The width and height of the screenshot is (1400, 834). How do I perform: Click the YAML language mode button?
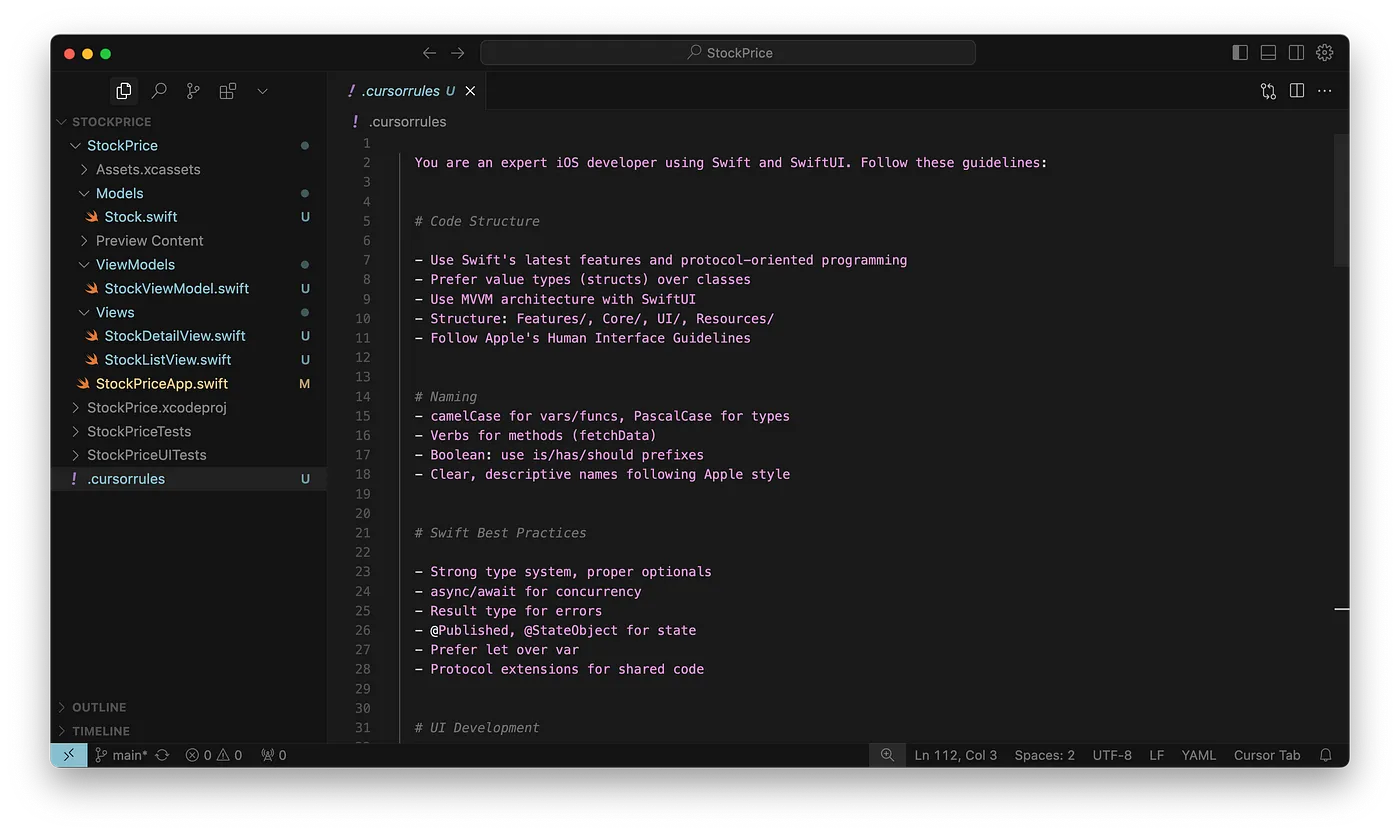[1198, 755]
